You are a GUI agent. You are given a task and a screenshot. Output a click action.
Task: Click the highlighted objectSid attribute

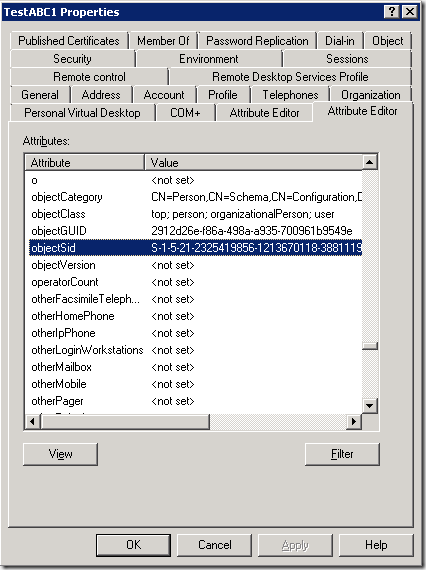[x=196, y=248]
